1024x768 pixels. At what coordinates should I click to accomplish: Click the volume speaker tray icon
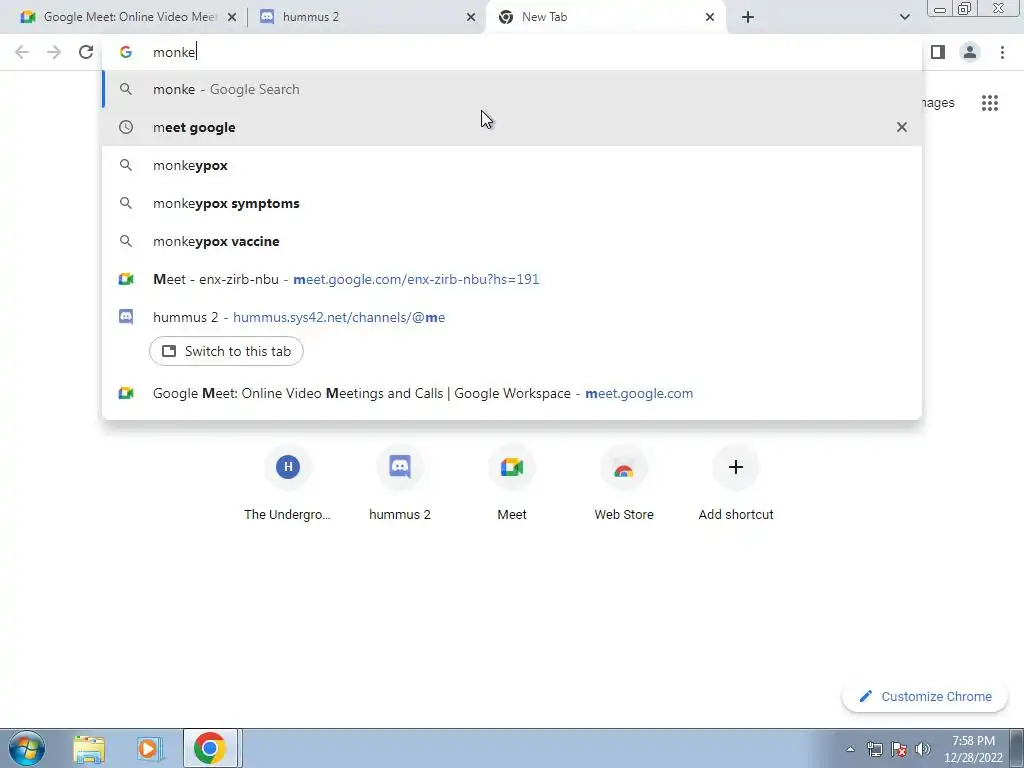923,749
